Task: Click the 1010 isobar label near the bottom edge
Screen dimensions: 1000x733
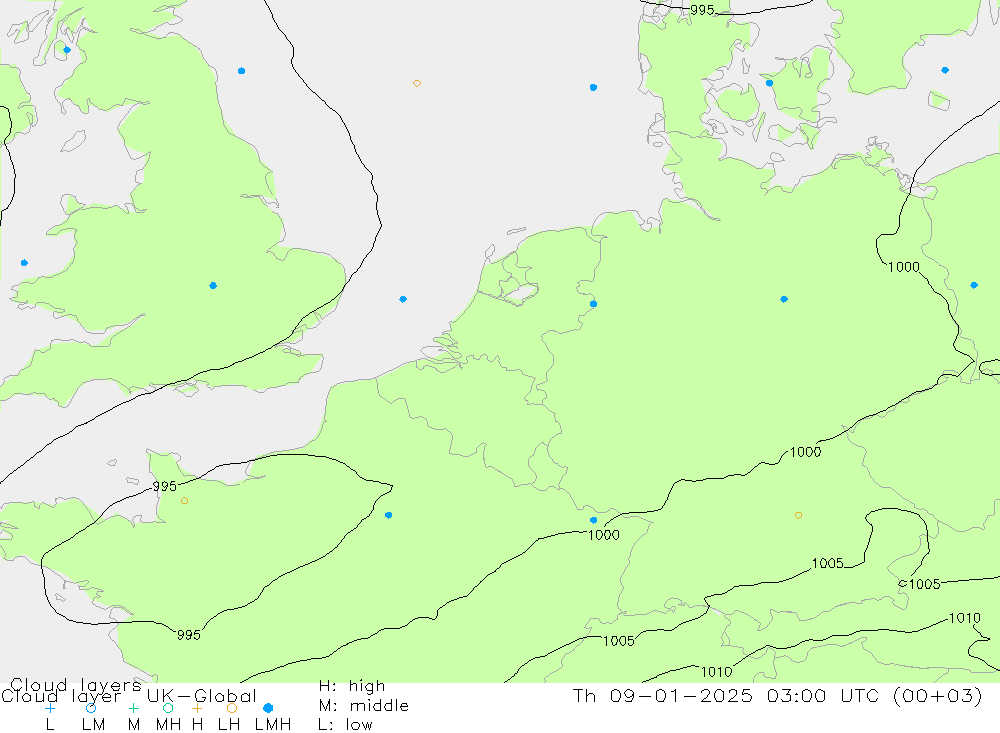Action: point(716,672)
